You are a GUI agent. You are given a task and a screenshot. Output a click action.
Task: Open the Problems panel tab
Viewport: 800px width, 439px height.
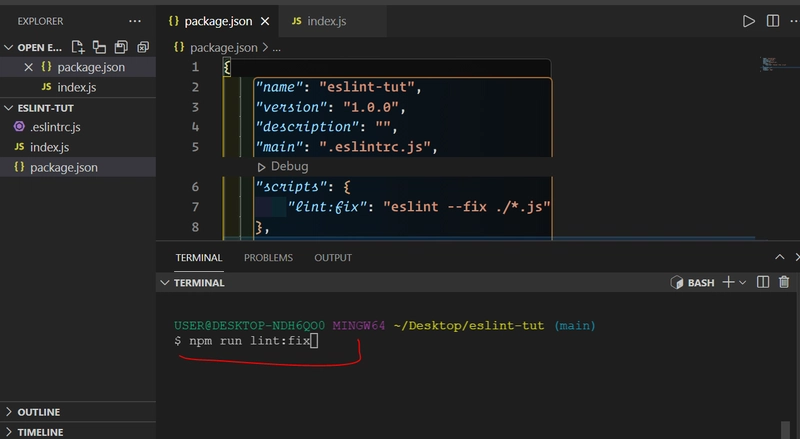tap(268, 257)
